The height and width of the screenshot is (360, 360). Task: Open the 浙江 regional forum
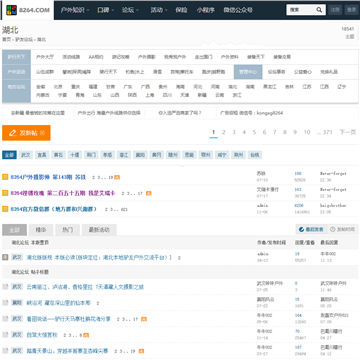click(x=237, y=95)
